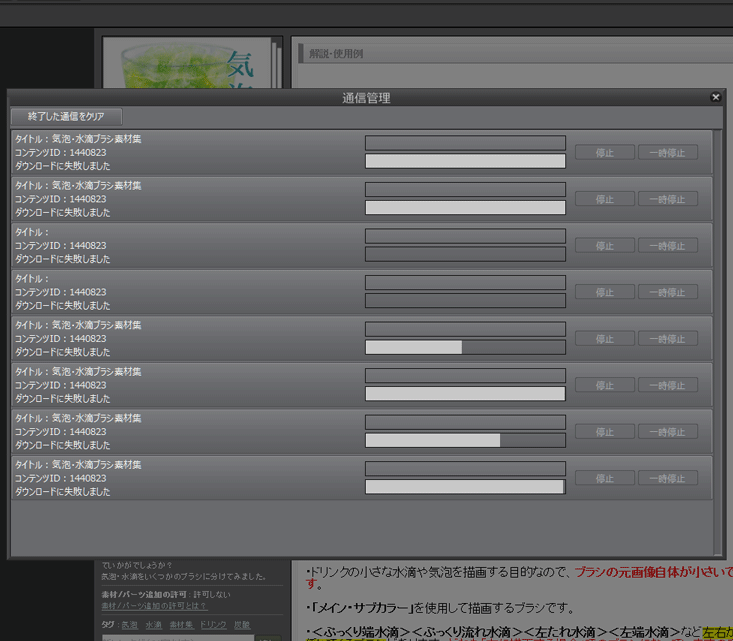Image resolution: width=733 pixels, height=641 pixels.
Task: Click the 終了した通信をクリア button
Action: 66,116
